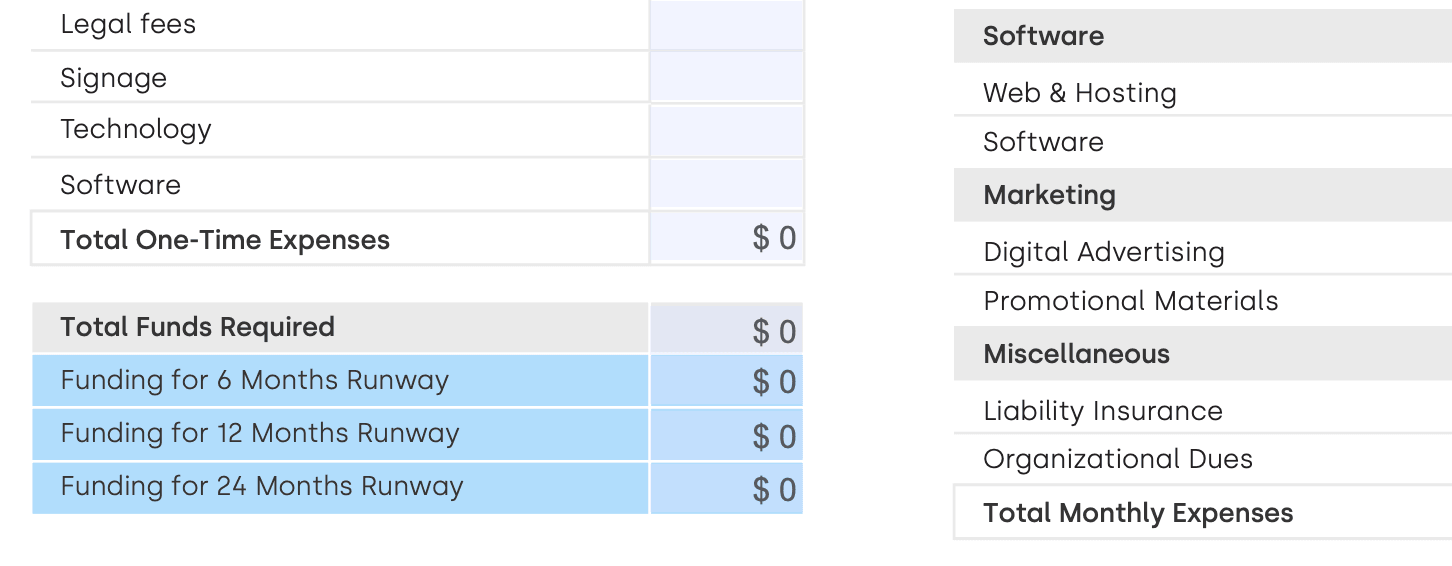Image resolution: width=1452 pixels, height=566 pixels.
Task: Select the Signage amount input cell
Action: [x=727, y=77]
